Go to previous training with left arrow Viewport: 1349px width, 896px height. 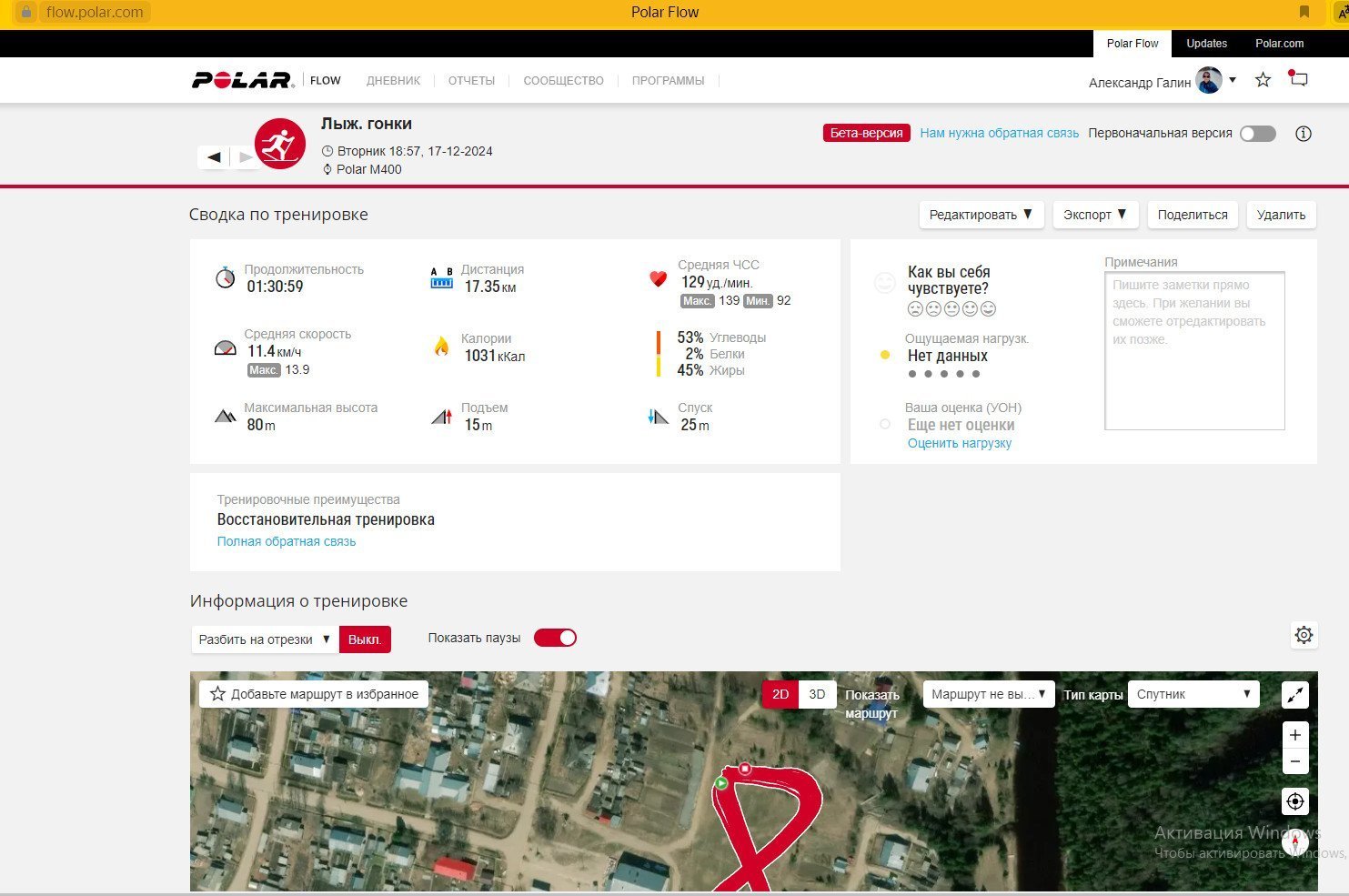point(214,157)
